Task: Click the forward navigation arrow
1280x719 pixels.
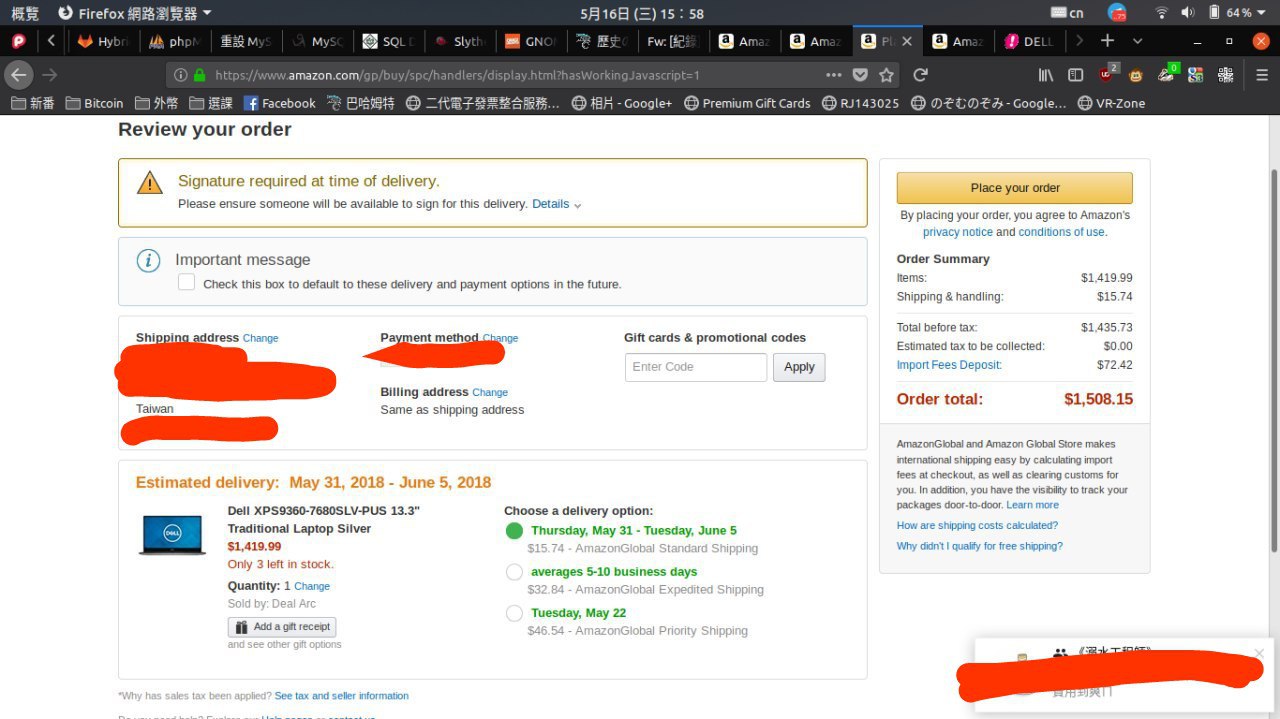Action: tap(50, 75)
